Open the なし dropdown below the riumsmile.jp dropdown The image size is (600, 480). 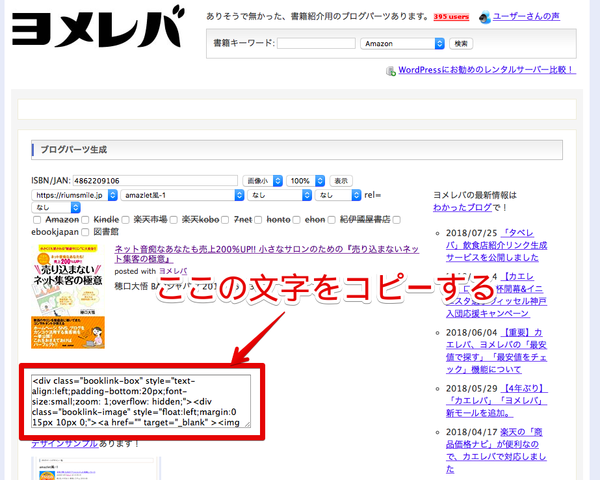tap(56, 207)
